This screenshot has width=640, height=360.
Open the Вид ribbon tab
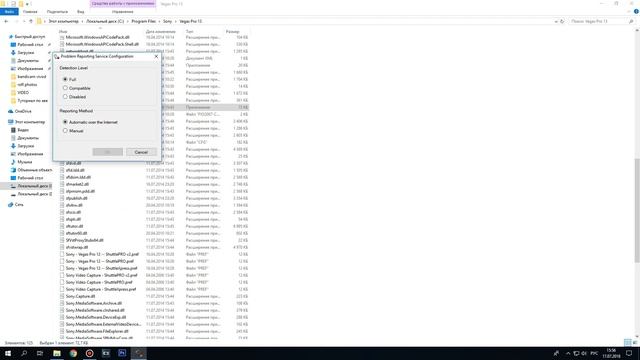click(80, 12)
